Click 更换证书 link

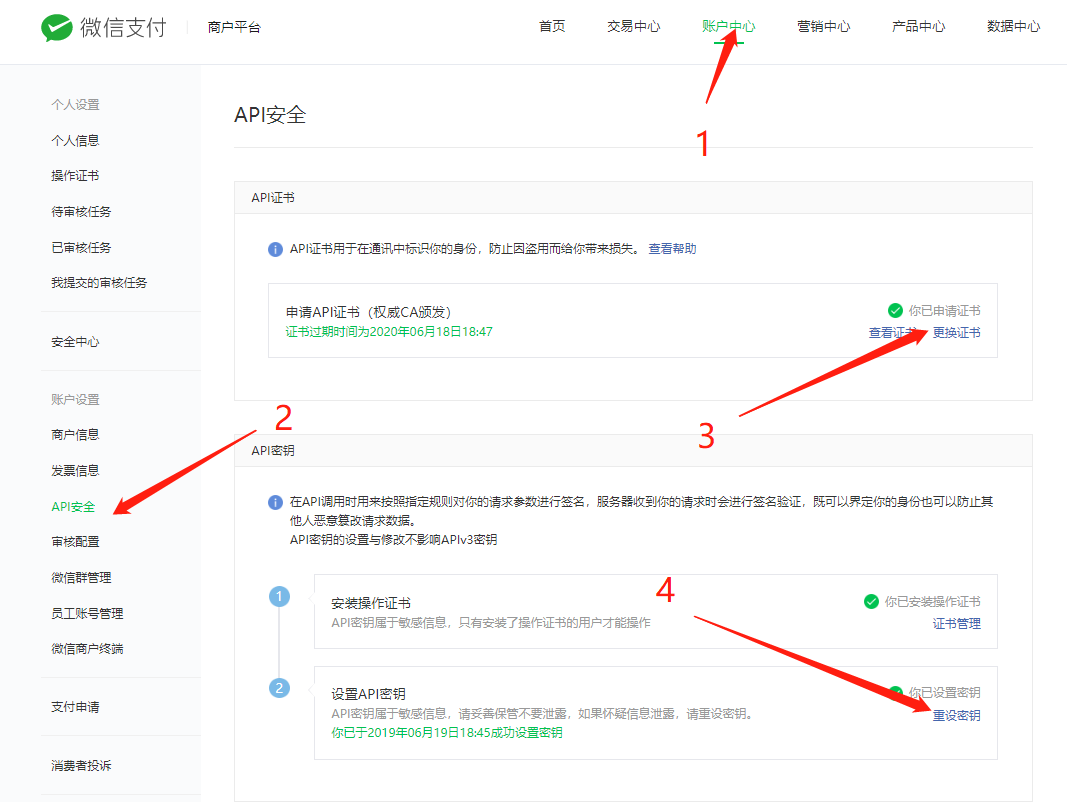point(957,333)
